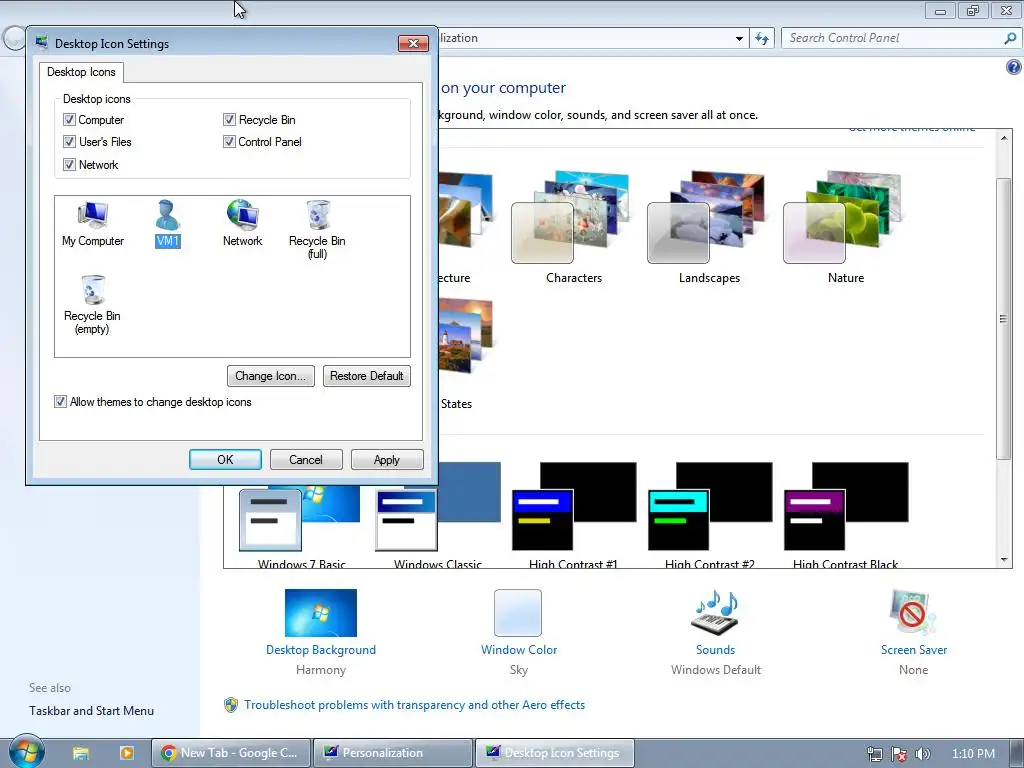Select the Windows Classic theme

pyautogui.click(x=438, y=516)
